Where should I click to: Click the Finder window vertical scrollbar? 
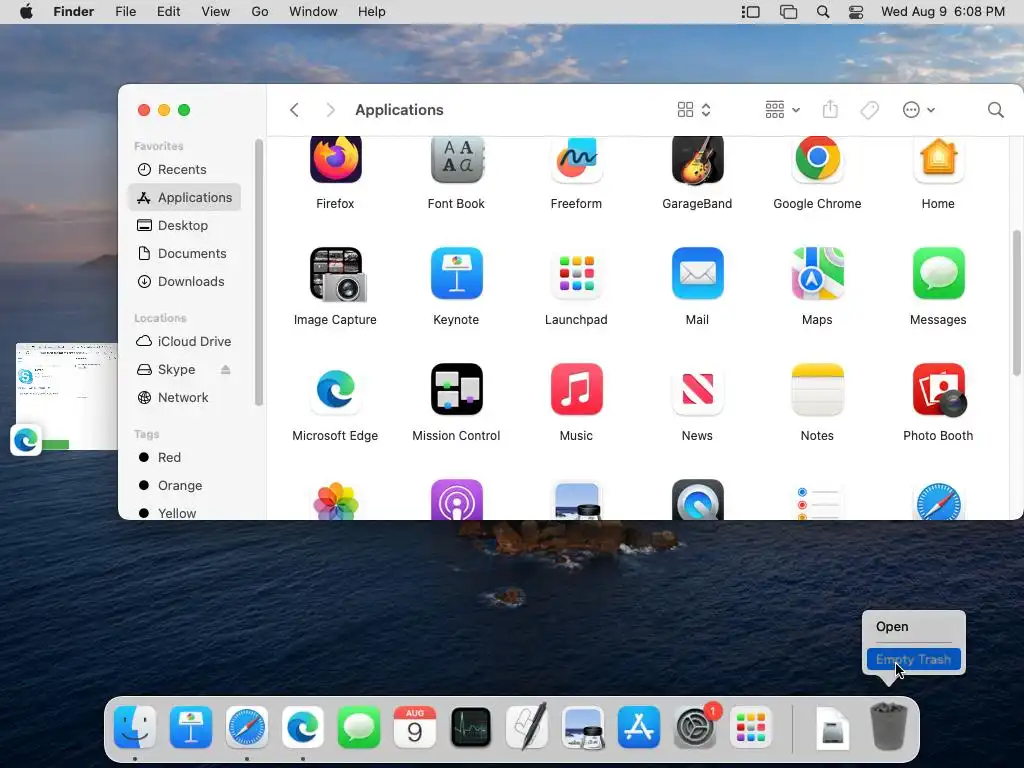(x=1017, y=303)
